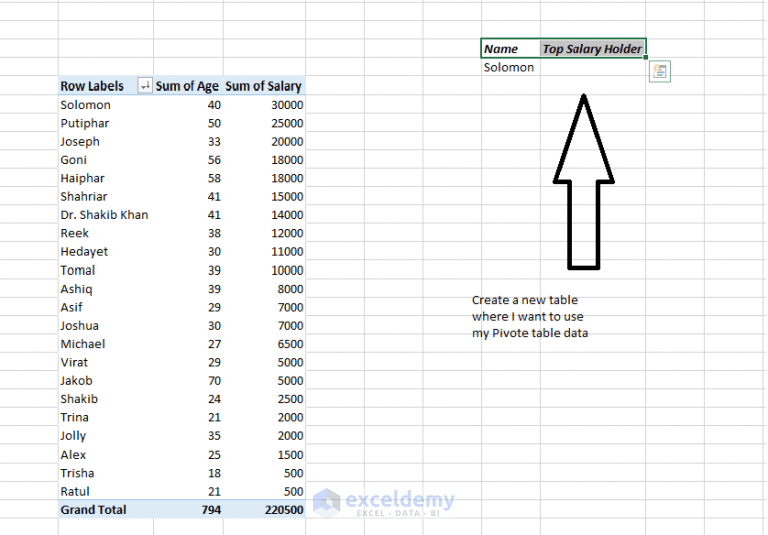Click Haiphar's age value 58
This screenshot has height=535, width=768.
click(x=214, y=178)
